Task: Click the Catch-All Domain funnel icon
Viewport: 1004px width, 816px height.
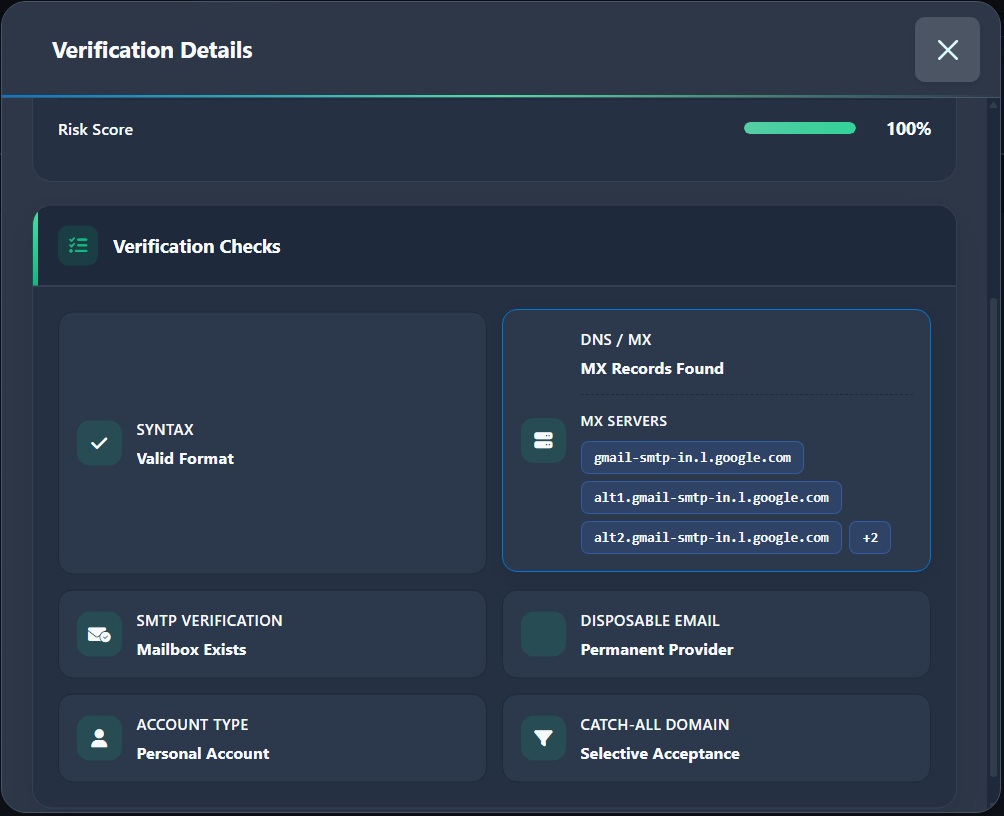Action: [x=543, y=738]
